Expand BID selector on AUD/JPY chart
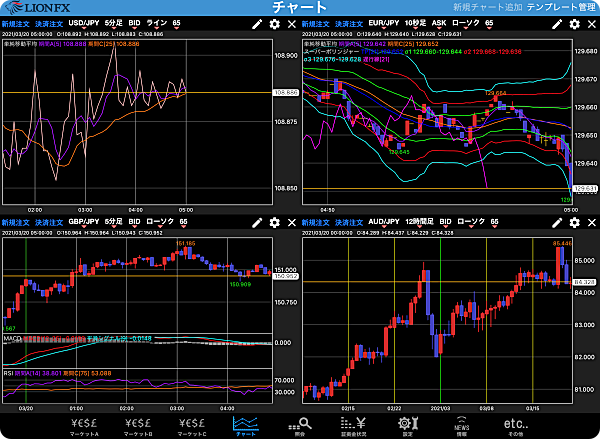This screenshot has height=439, width=600. pos(445,222)
